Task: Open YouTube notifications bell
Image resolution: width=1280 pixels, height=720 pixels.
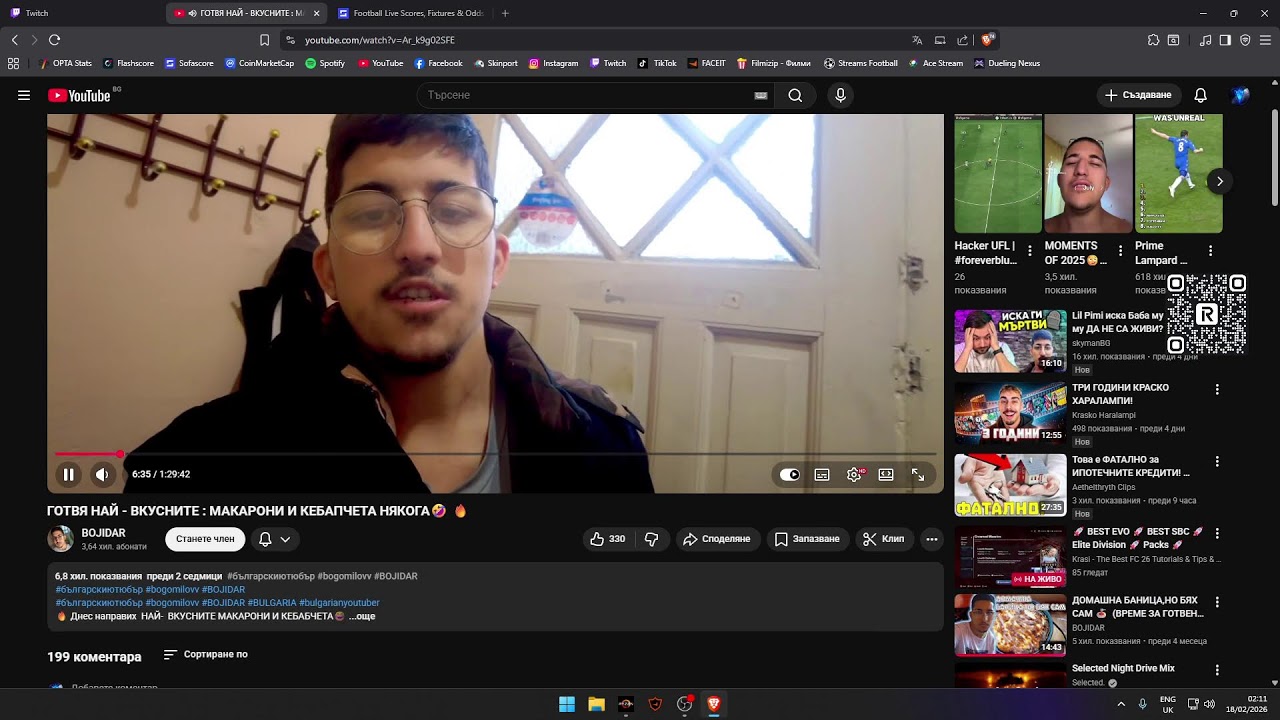Action: point(1201,95)
